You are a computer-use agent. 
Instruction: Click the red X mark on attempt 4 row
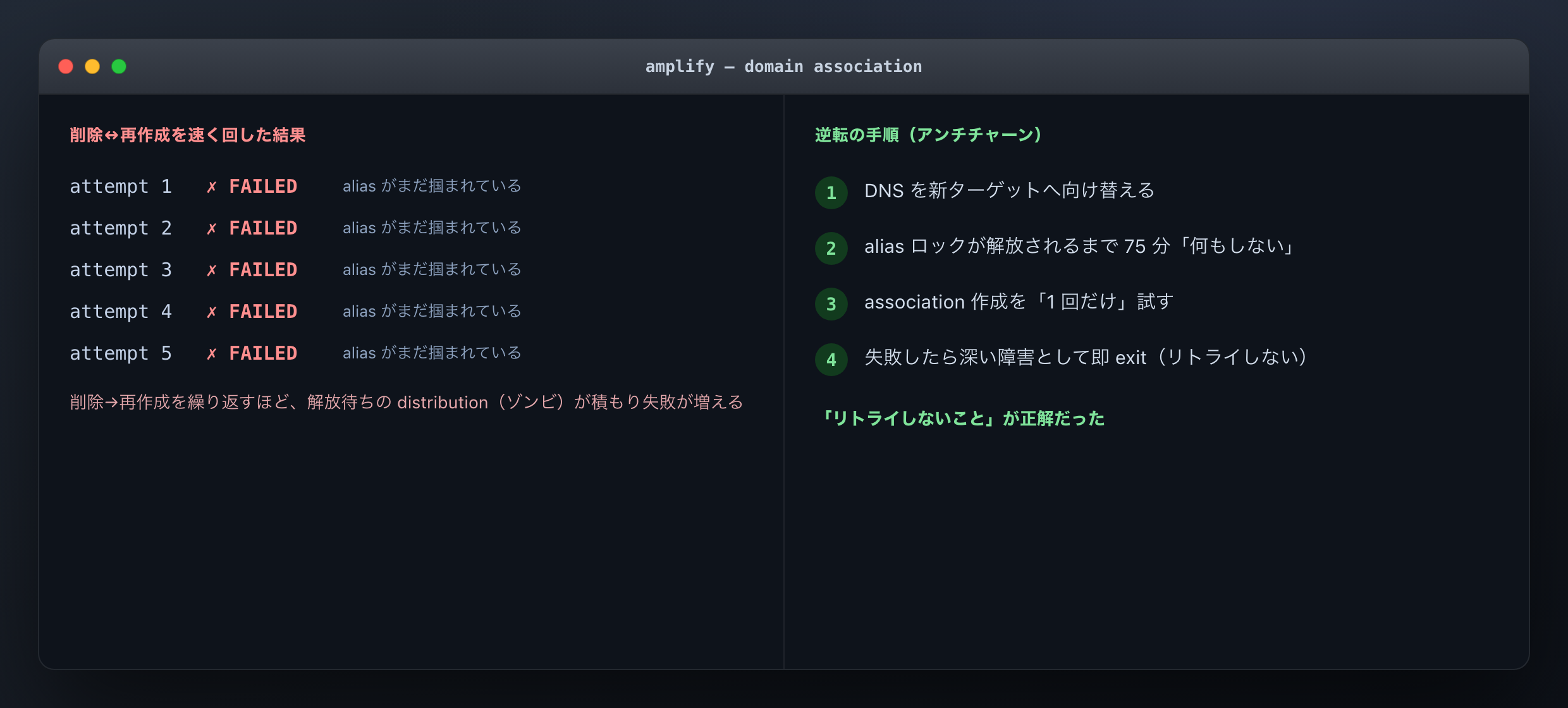click(x=212, y=312)
